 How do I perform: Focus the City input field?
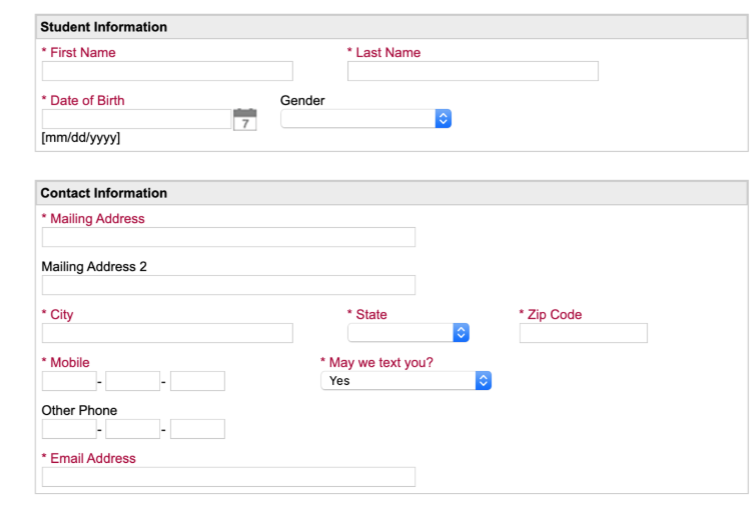(167, 333)
